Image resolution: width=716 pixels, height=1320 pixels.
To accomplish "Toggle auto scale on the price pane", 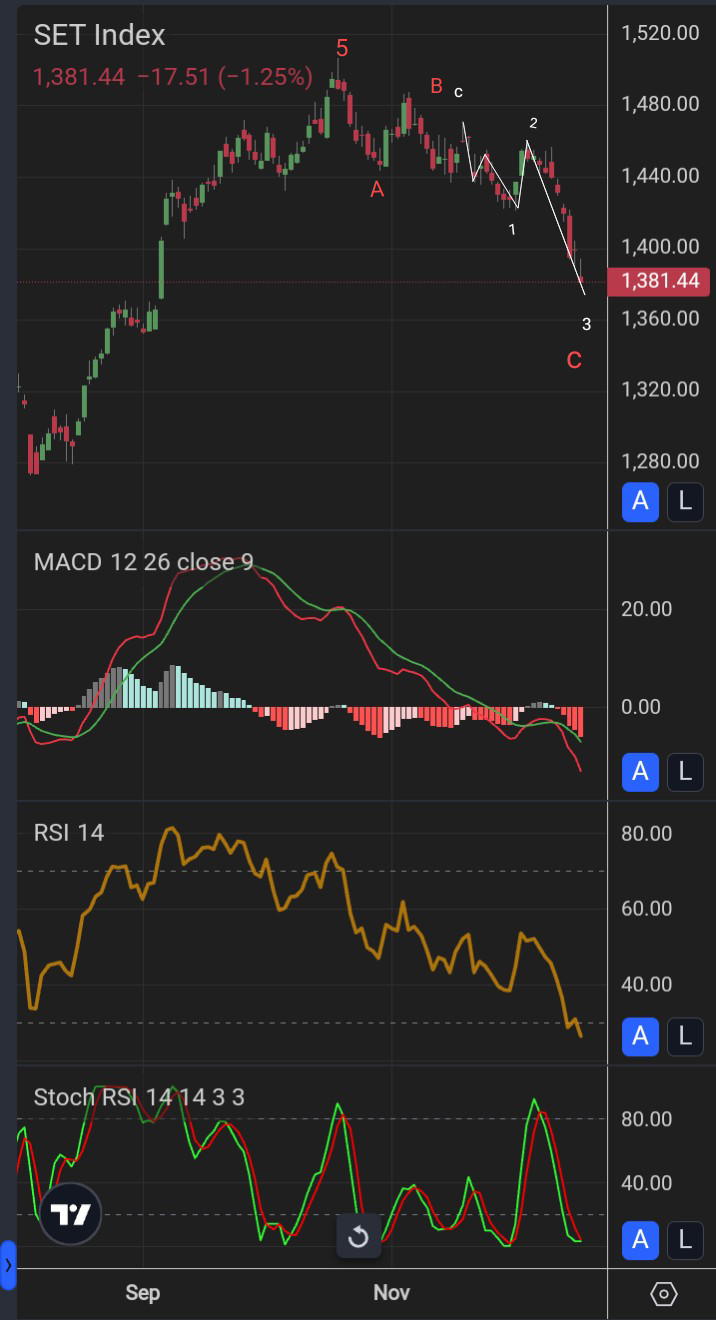I will [x=641, y=501].
